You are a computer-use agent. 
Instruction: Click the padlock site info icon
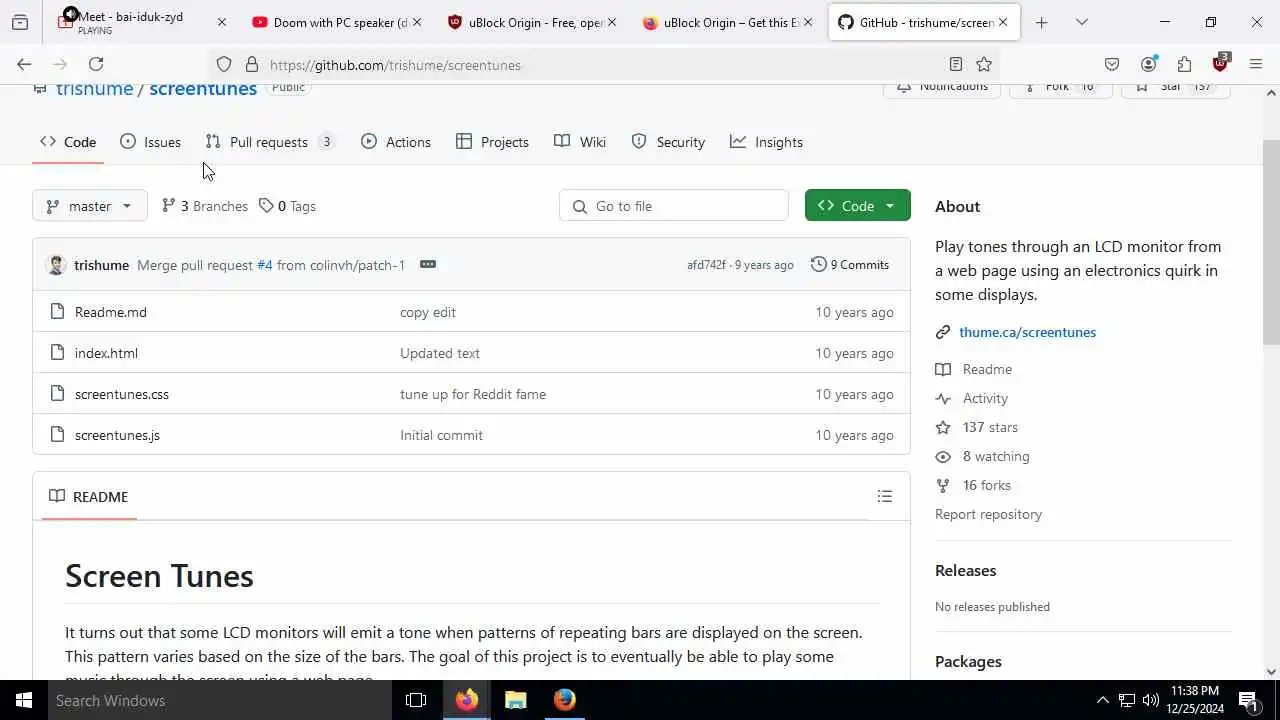(252, 64)
